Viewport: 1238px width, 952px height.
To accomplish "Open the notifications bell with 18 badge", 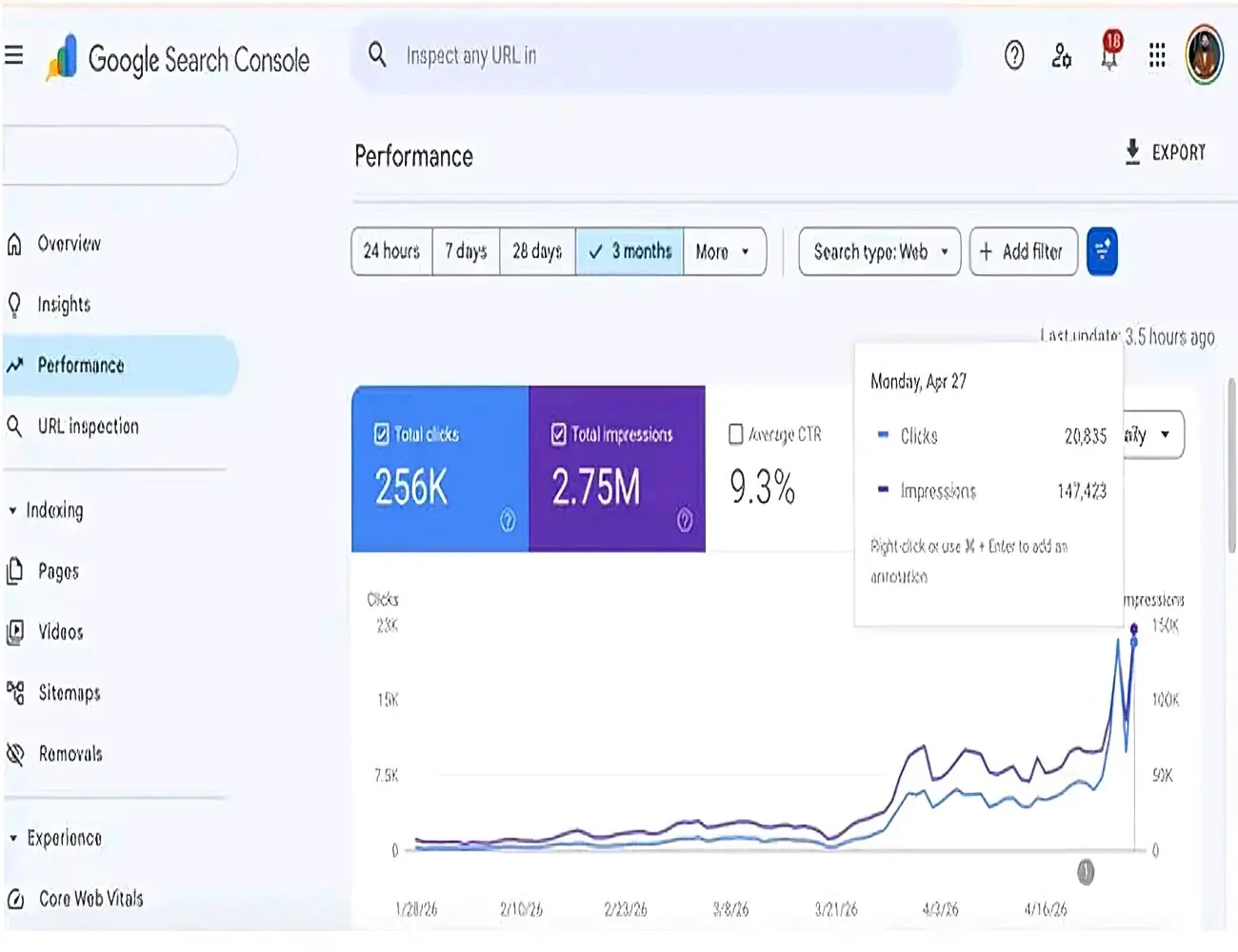I will coord(1110,51).
